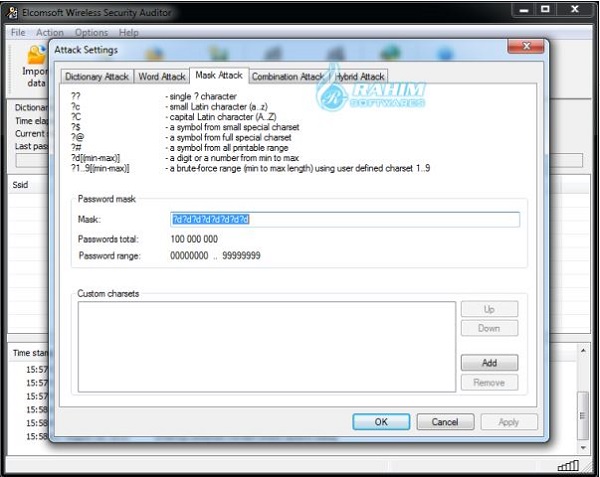This screenshot has height=477, width=600.
Task: Switch to the Combination Attack tab
Action: click(x=288, y=77)
